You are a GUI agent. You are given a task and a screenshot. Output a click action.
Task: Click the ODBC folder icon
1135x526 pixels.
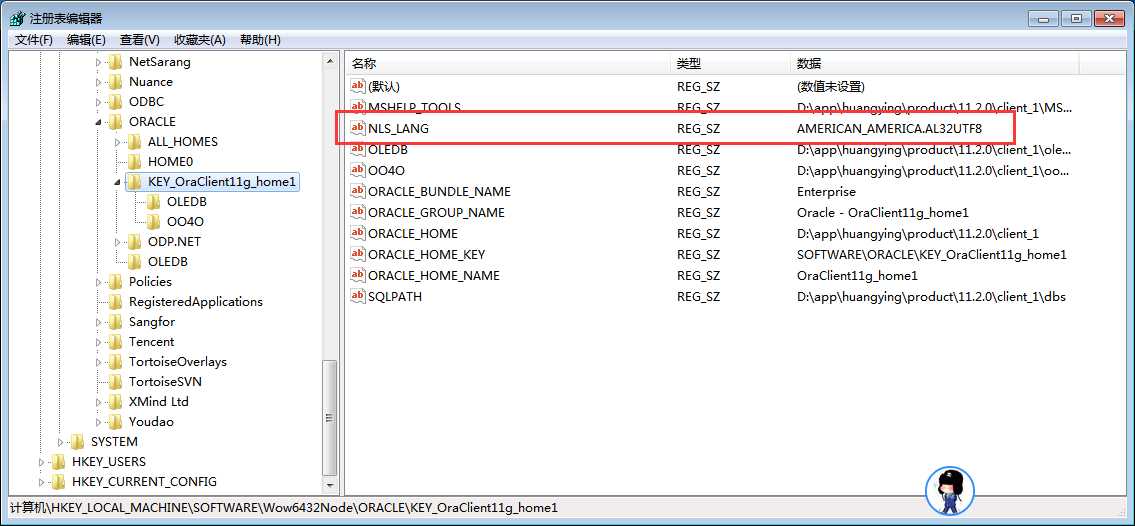[115, 102]
